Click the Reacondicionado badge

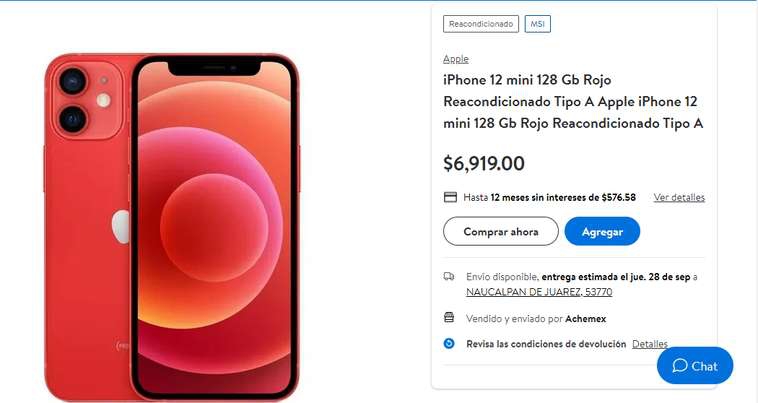pos(481,24)
